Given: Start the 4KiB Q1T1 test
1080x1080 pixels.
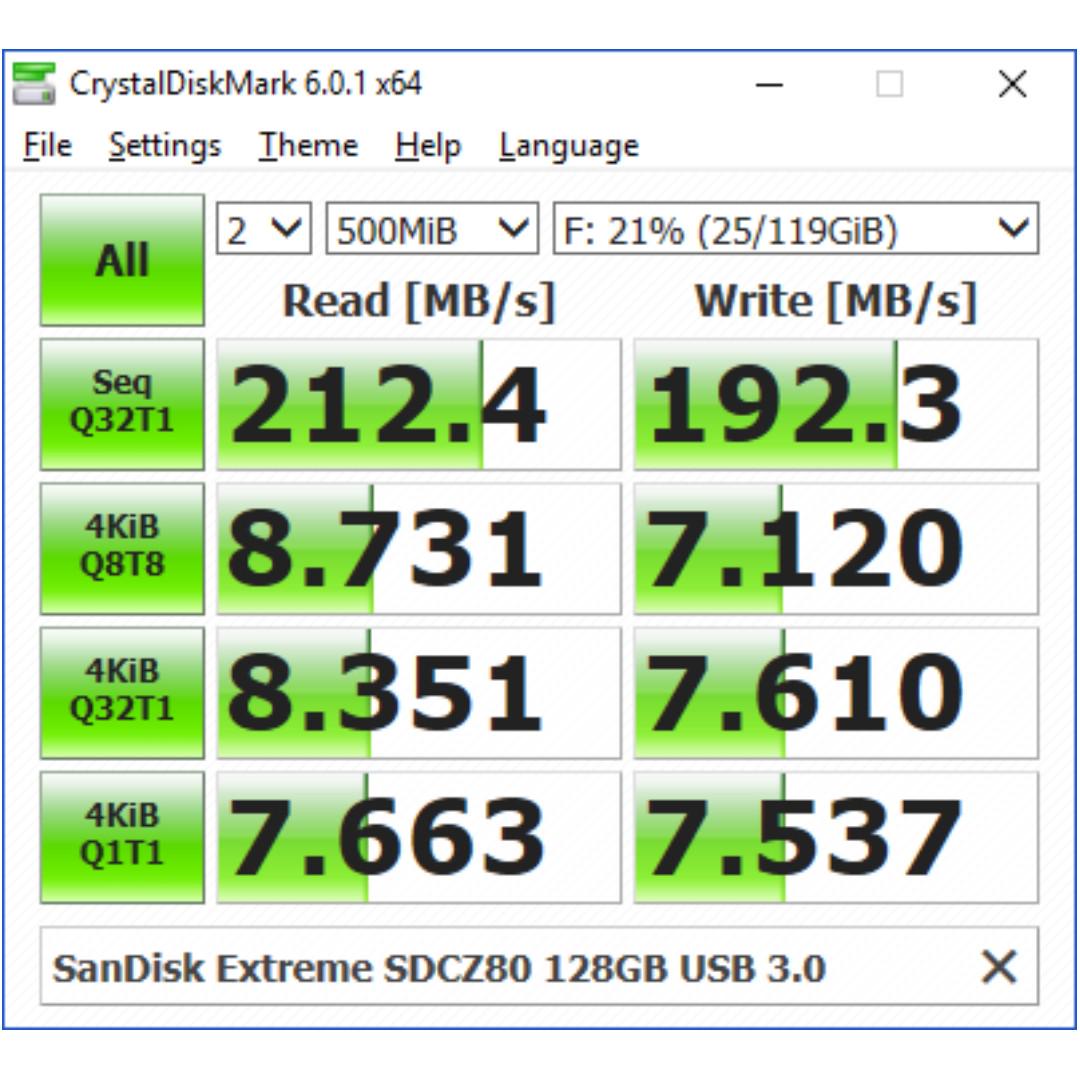Looking at the screenshot, I should click(x=122, y=838).
